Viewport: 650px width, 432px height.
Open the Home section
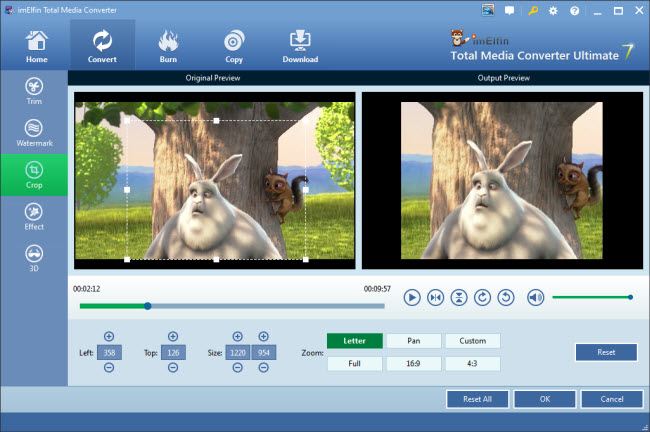(36, 46)
